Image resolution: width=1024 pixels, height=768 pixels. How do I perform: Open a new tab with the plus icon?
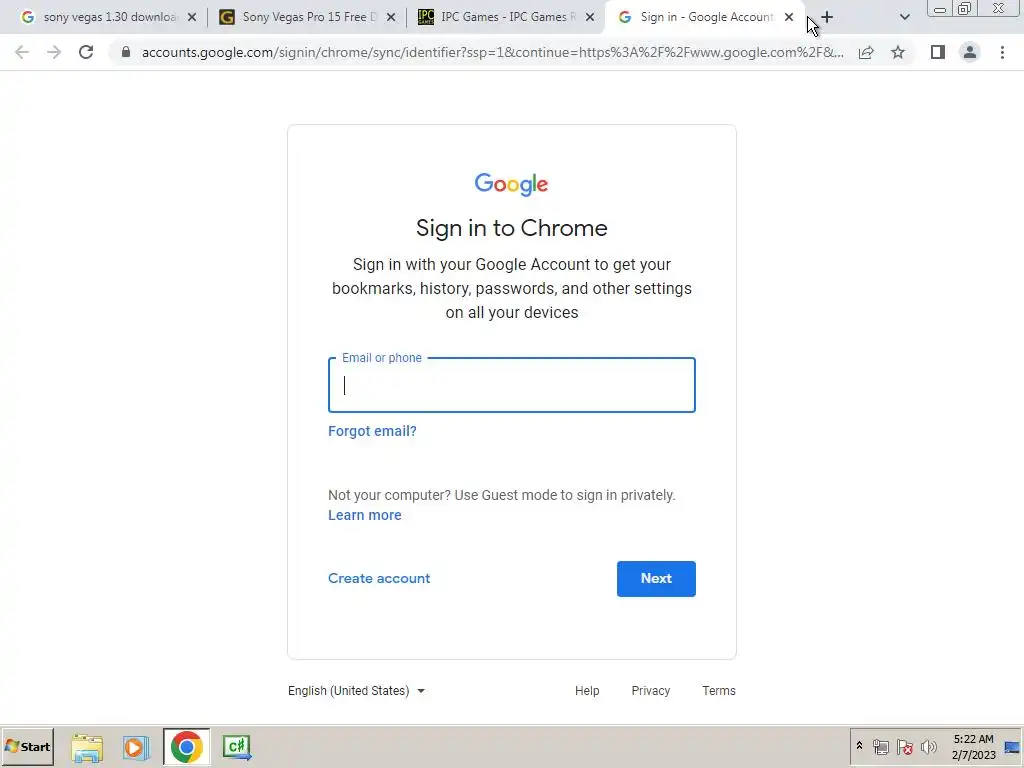tap(827, 17)
